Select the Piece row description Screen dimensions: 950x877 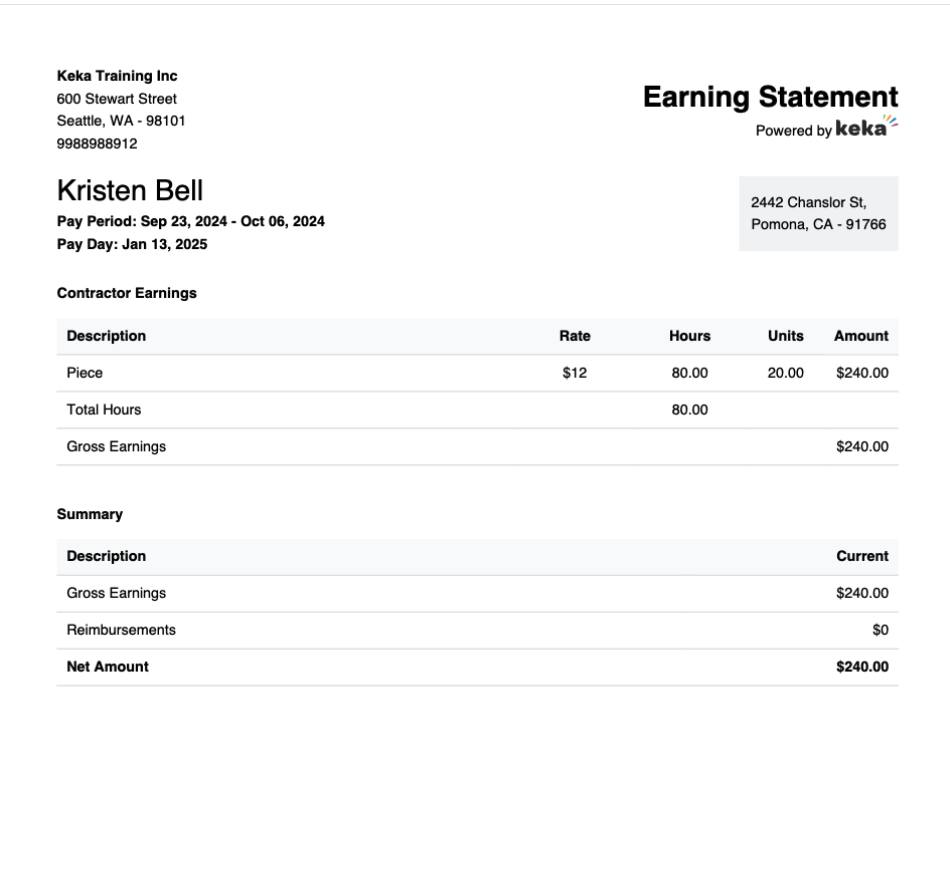[x=85, y=373]
